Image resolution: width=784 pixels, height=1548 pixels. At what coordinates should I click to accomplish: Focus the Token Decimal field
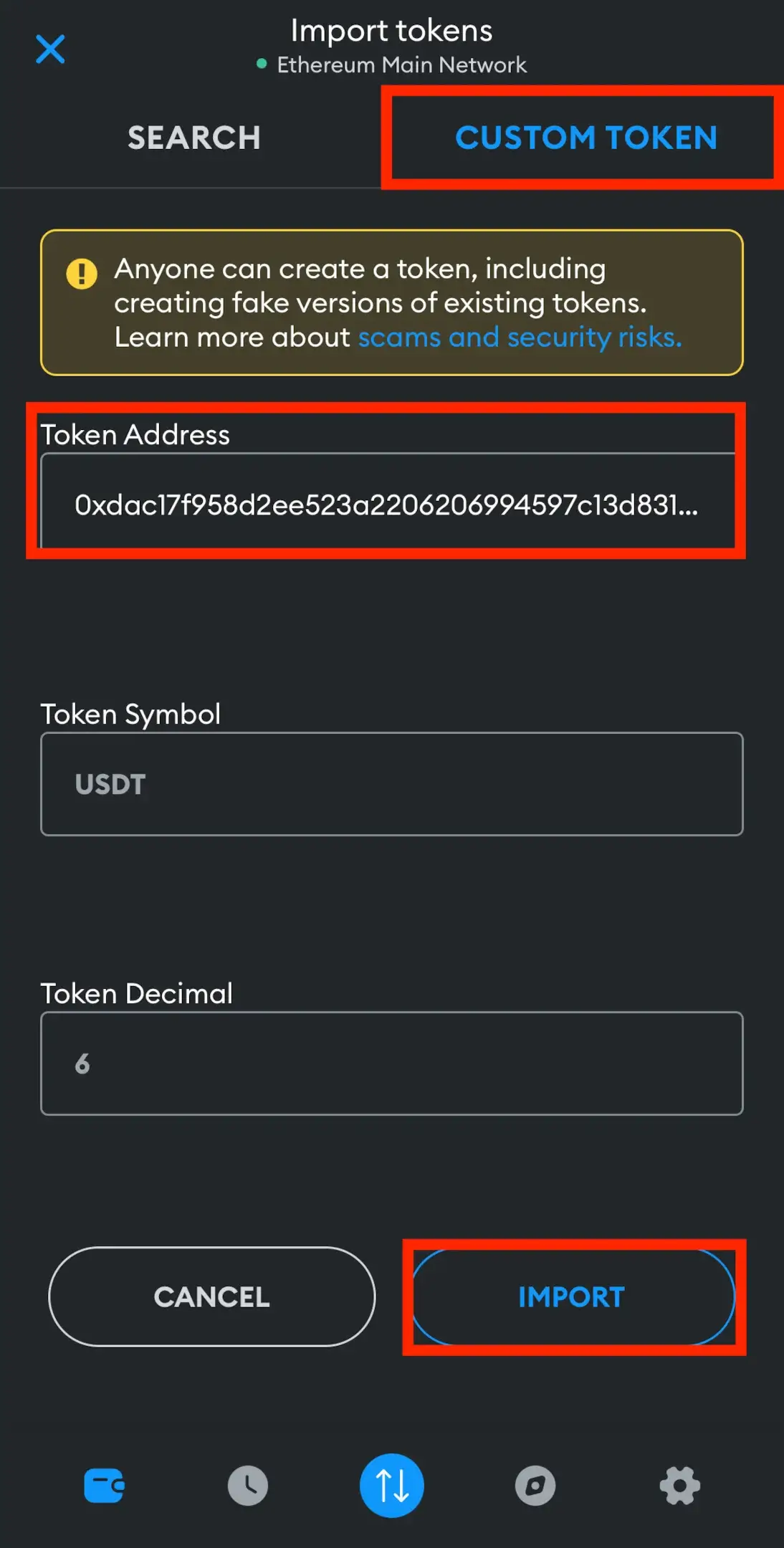click(x=391, y=1064)
